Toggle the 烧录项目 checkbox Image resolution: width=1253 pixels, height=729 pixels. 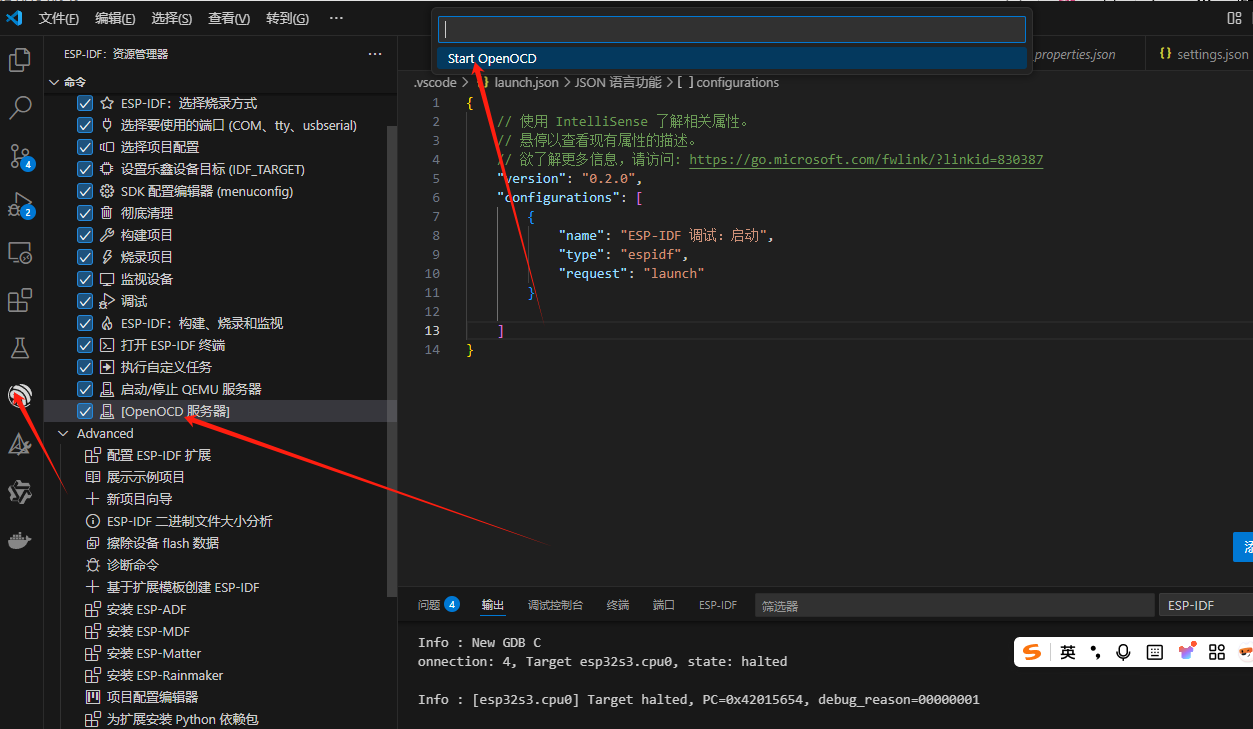(x=85, y=257)
